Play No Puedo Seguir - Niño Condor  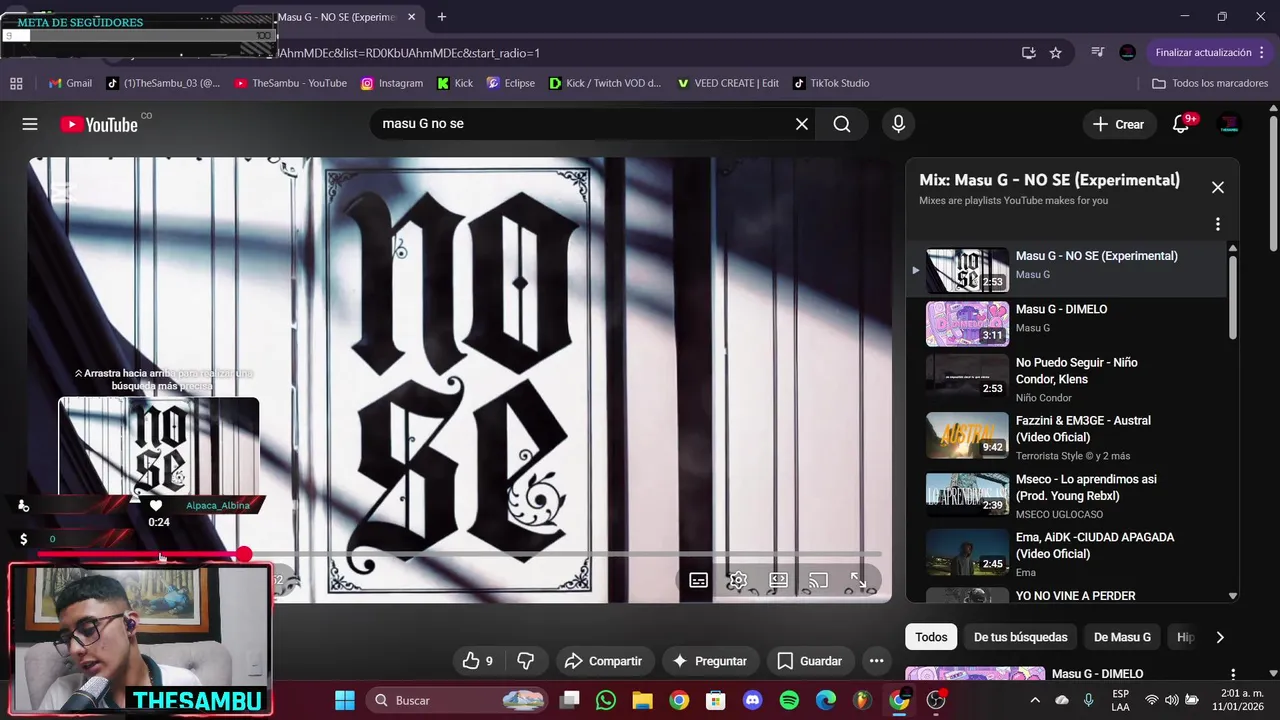pyautogui.click(x=1066, y=378)
